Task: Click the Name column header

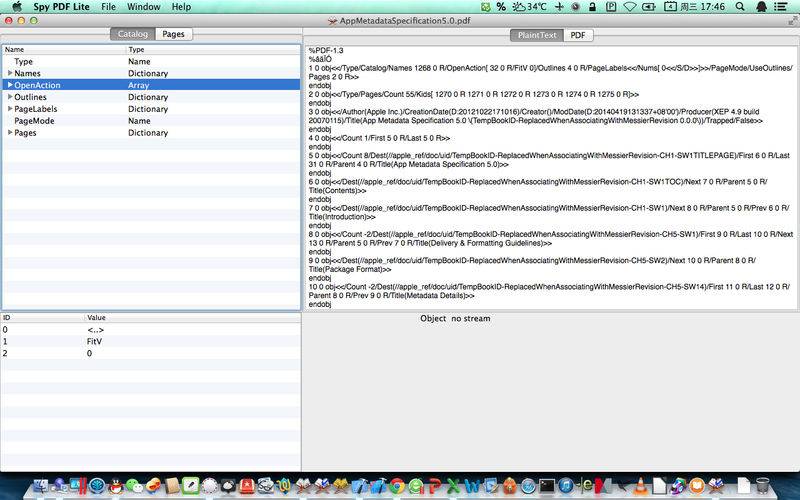Action: (x=64, y=49)
